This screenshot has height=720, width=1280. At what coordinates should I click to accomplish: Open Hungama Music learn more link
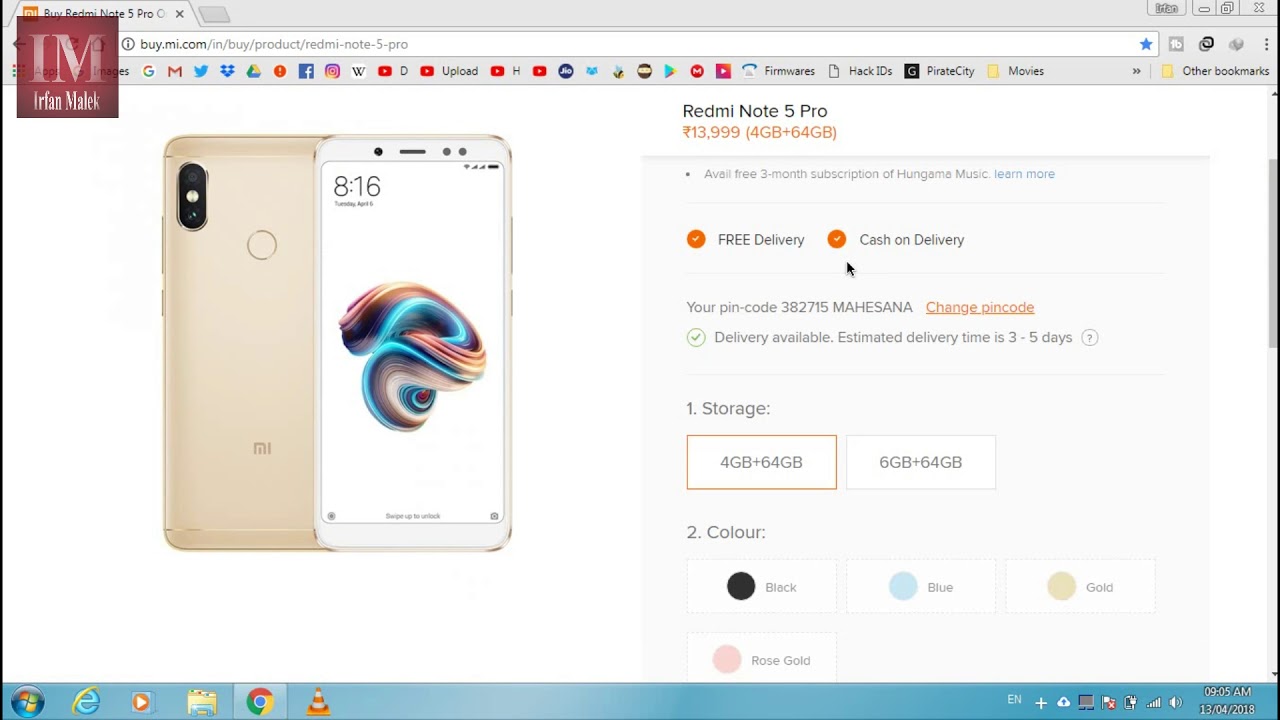click(x=1024, y=174)
